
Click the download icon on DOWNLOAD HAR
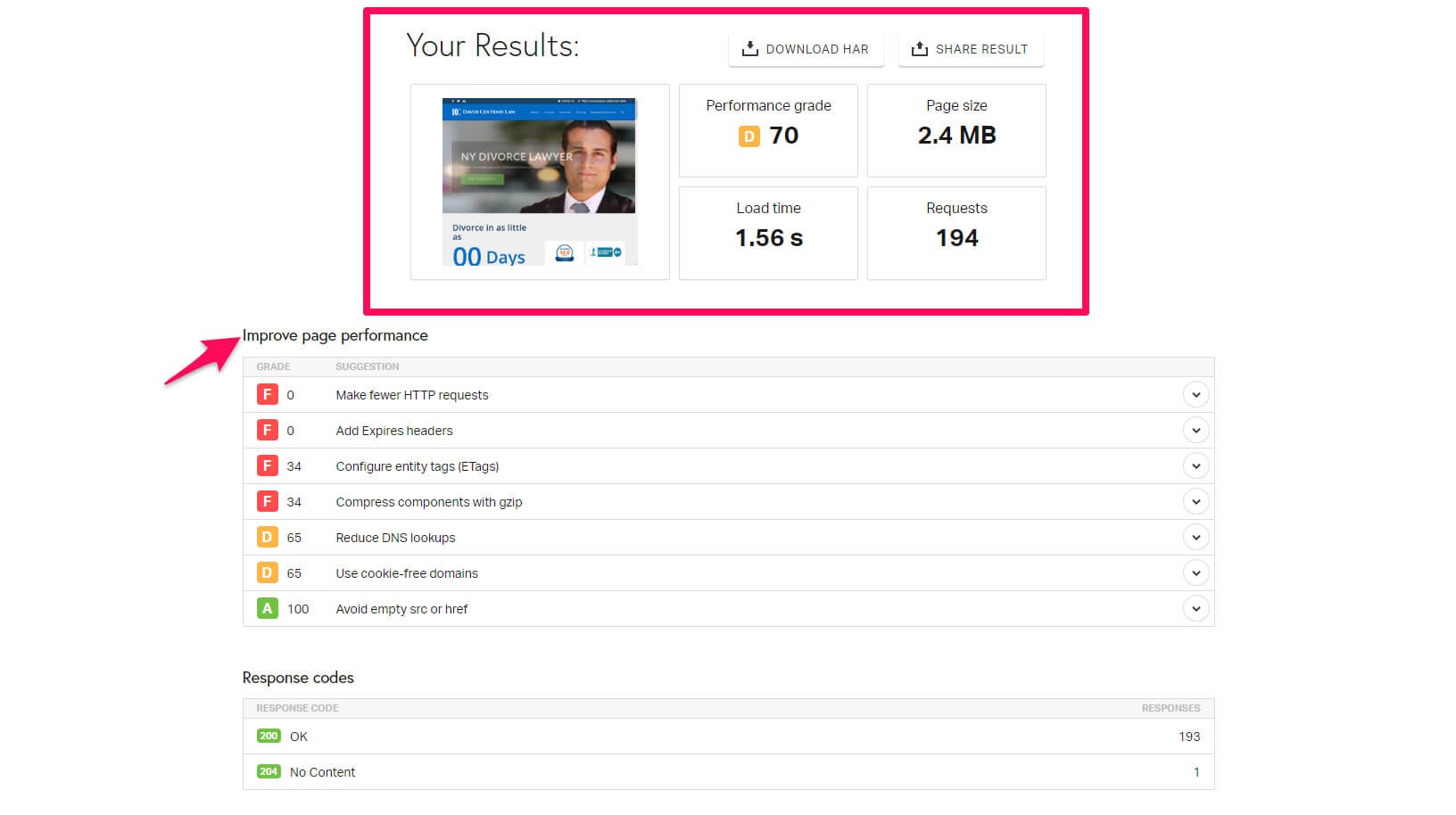coord(750,49)
